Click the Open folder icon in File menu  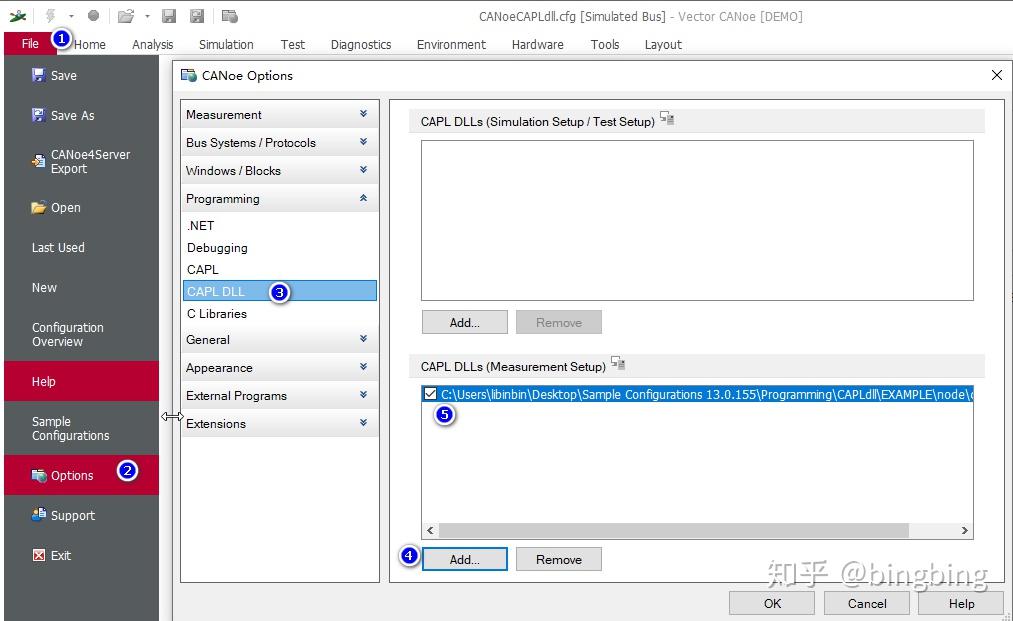pos(39,207)
